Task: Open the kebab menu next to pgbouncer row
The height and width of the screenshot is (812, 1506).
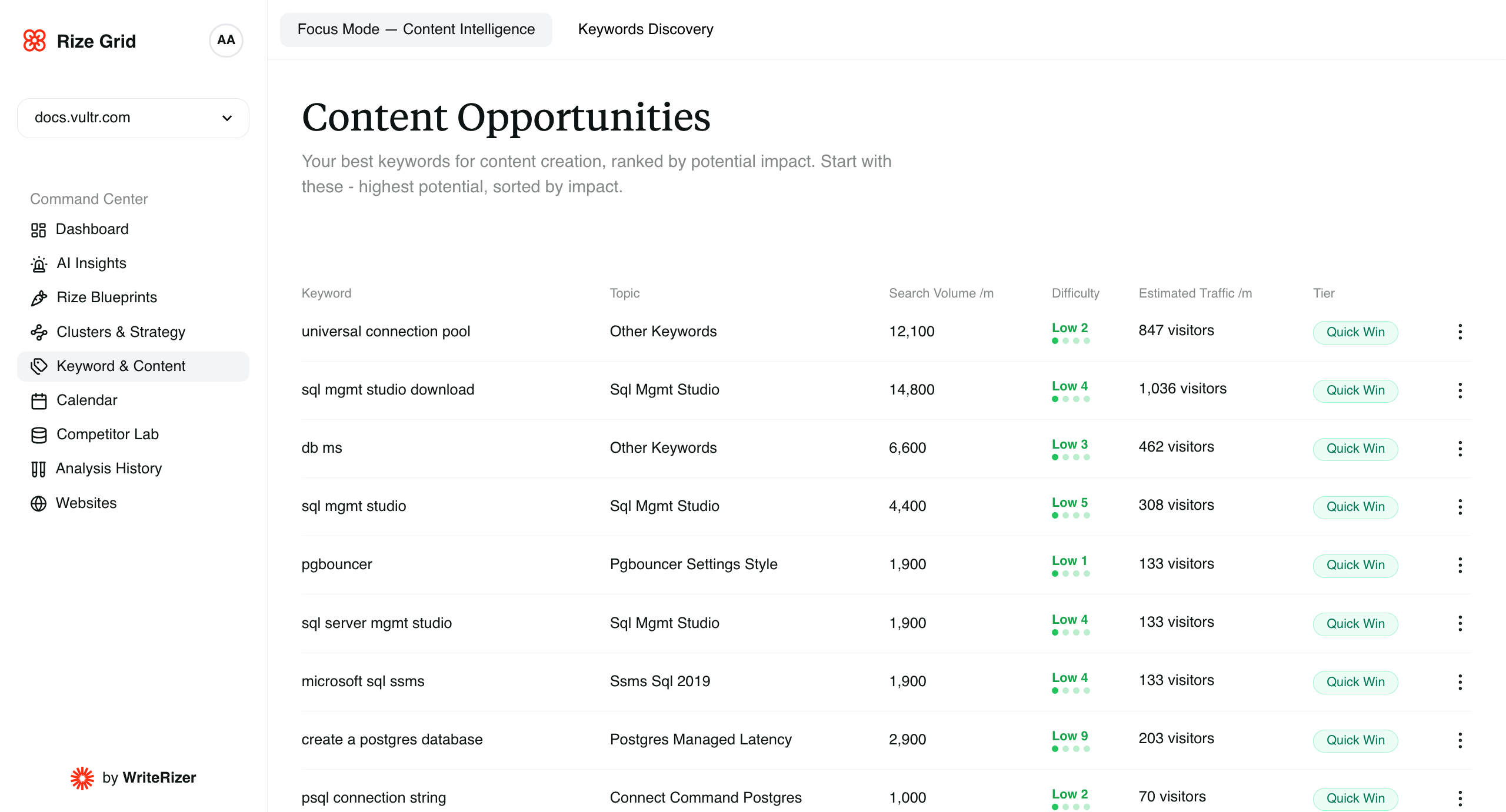Action: click(1461, 565)
